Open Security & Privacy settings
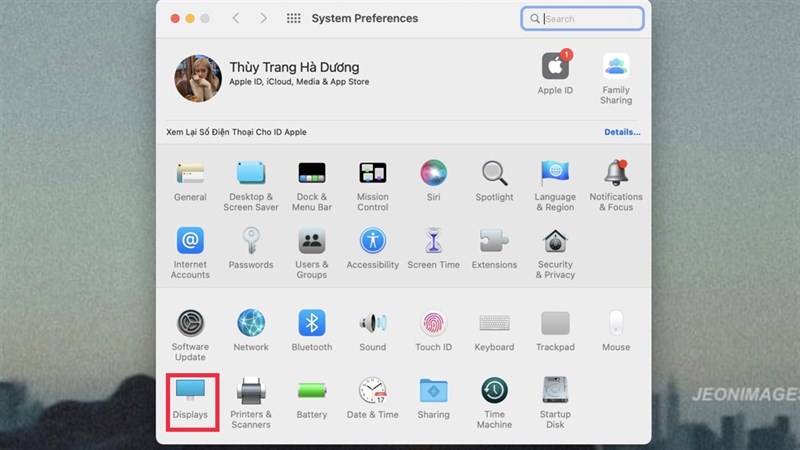This screenshot has height=450, width=800. click(555, 254)
